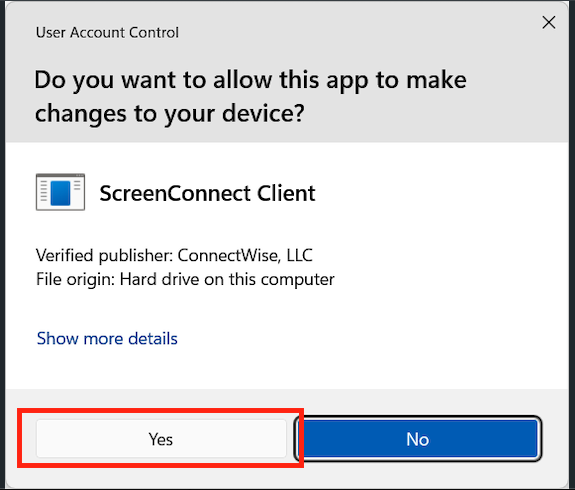
Task: Click 'Hard drive on this computer' text
Action: (x=227, y=279)
